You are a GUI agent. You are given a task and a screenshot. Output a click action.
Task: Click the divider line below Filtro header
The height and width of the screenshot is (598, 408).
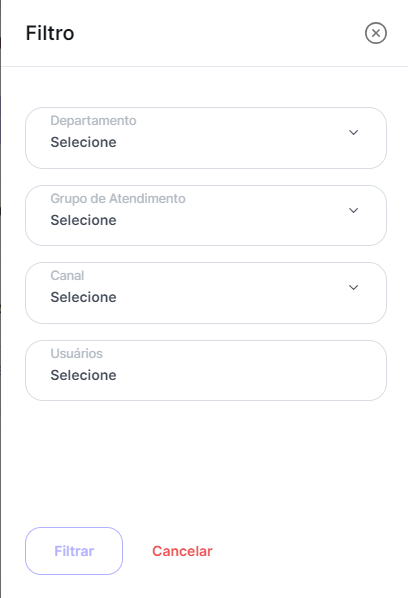click(x=205, y=66)
